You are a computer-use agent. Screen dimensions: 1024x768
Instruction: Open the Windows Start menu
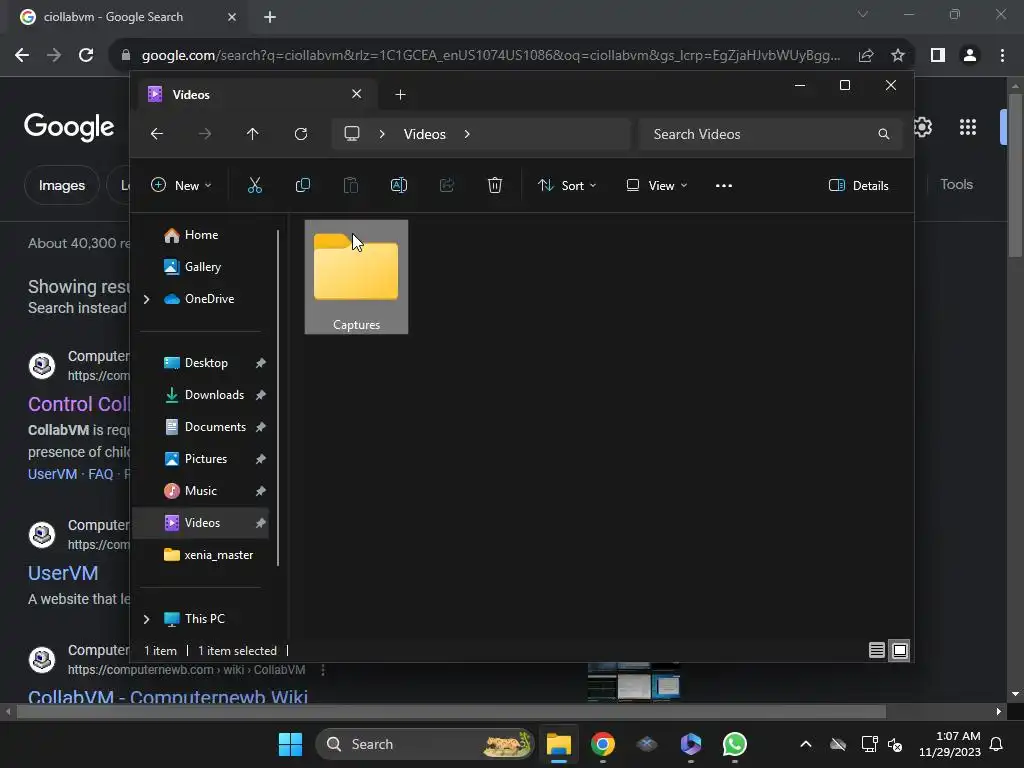[x=290, y=744]
